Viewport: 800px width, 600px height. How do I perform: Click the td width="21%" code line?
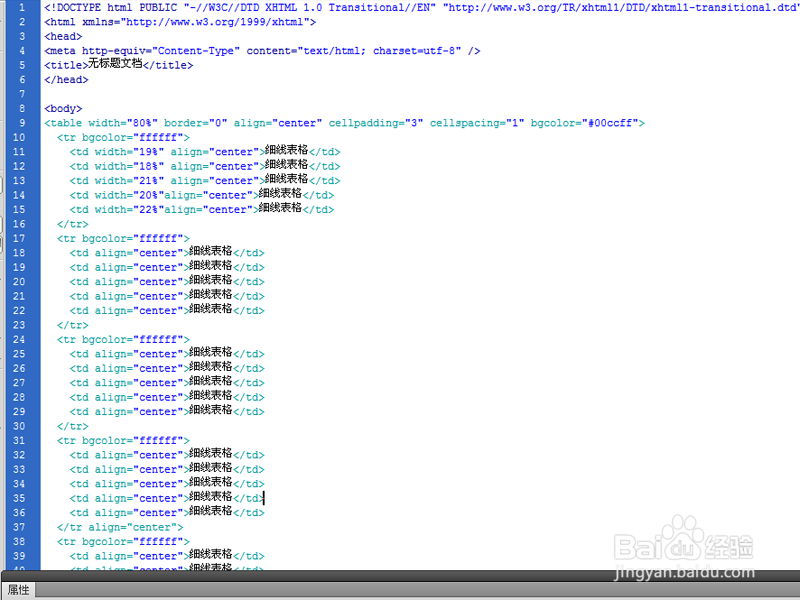(x=205, y=180)
